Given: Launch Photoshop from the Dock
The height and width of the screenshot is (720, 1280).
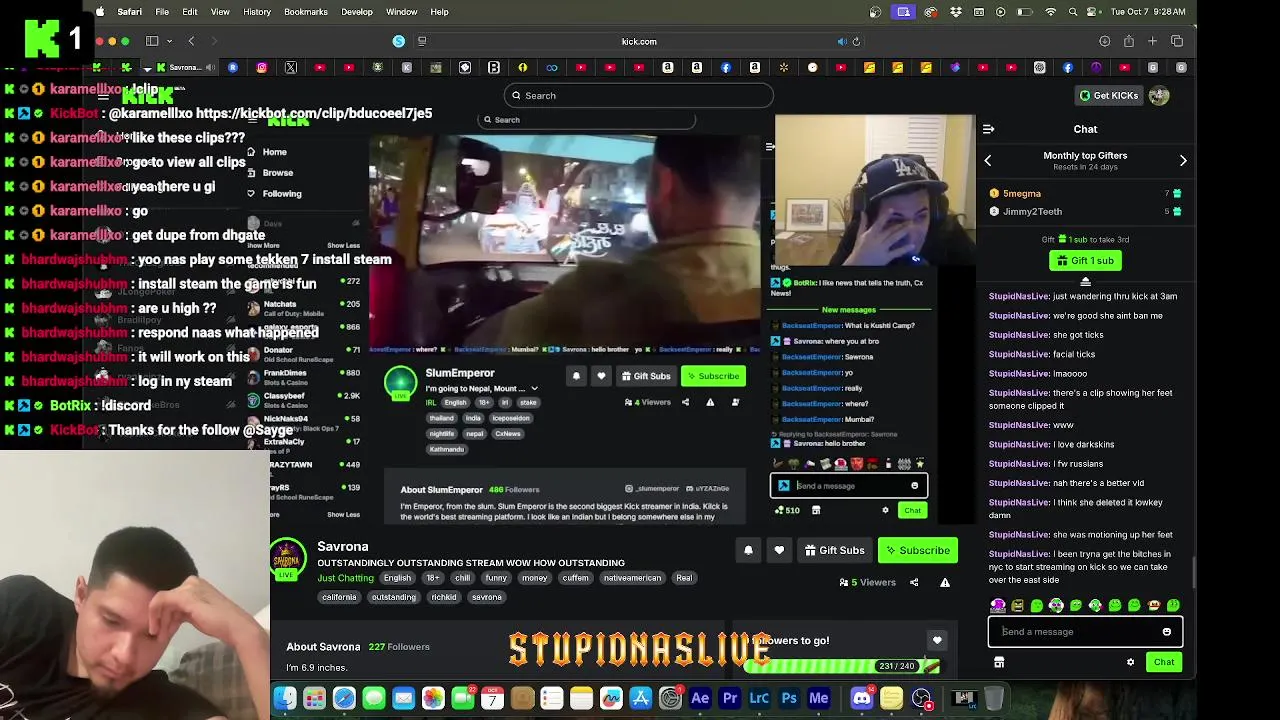Looking at the screenshot, I should pos(789,698).
